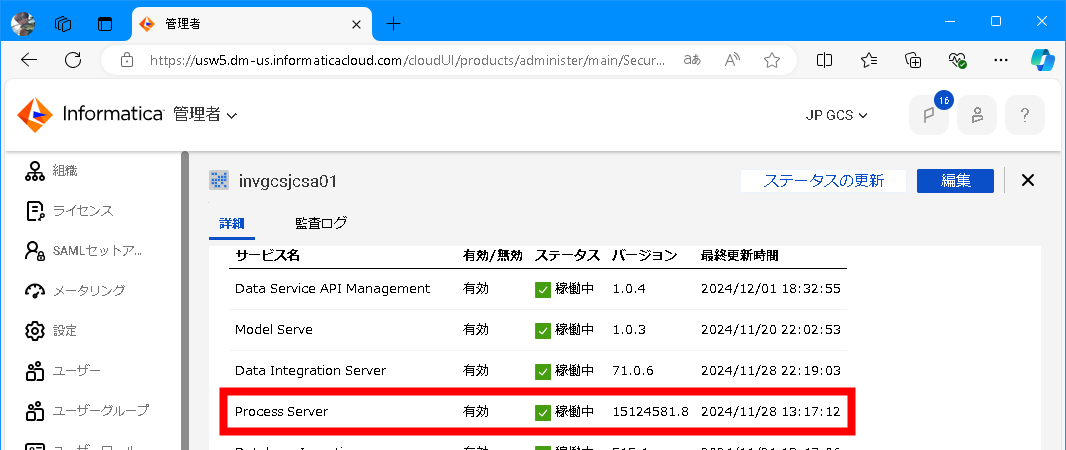Select the Process Server service name
The height and width of the screenshot is (450, 1066).
click(281, 412)
